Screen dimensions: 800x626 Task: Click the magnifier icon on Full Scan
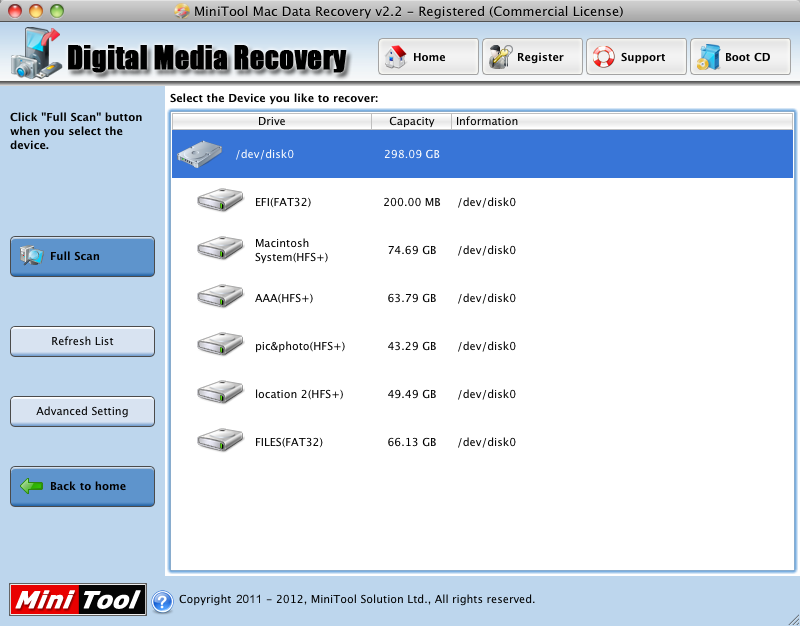click(x=32, y=256)
